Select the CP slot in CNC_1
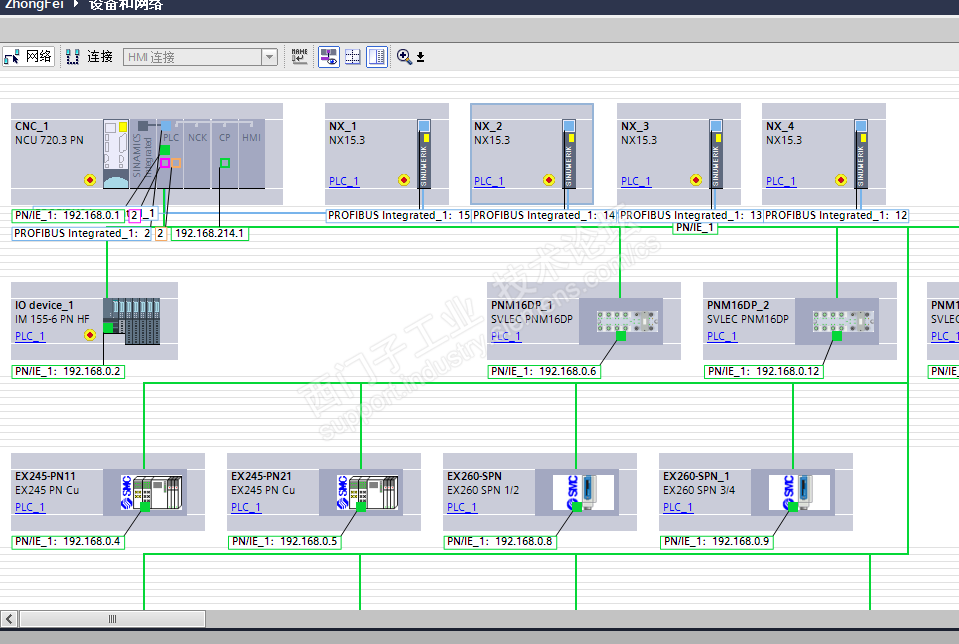This screenshot has height=644, width=959. click(x=224, y=154)
